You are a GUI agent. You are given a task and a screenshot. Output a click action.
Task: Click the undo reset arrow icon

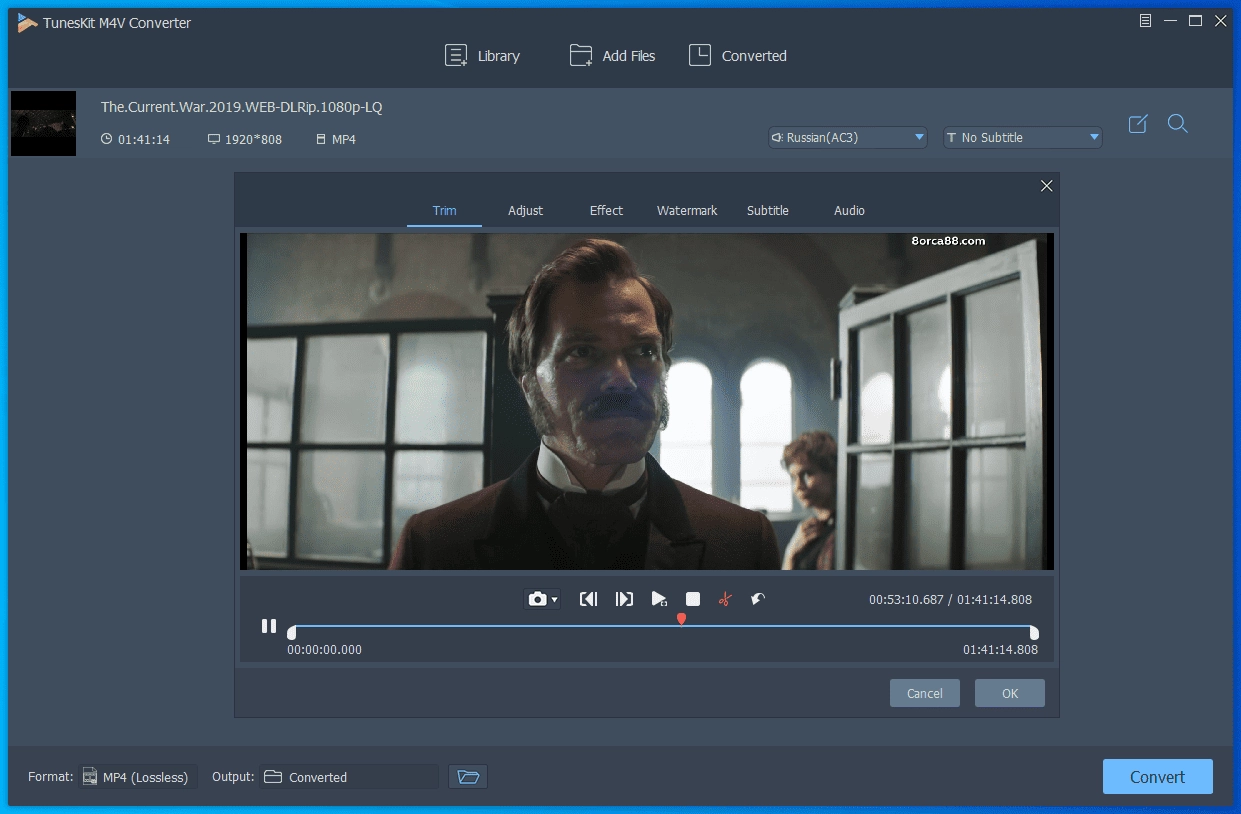tap(758, 599)
